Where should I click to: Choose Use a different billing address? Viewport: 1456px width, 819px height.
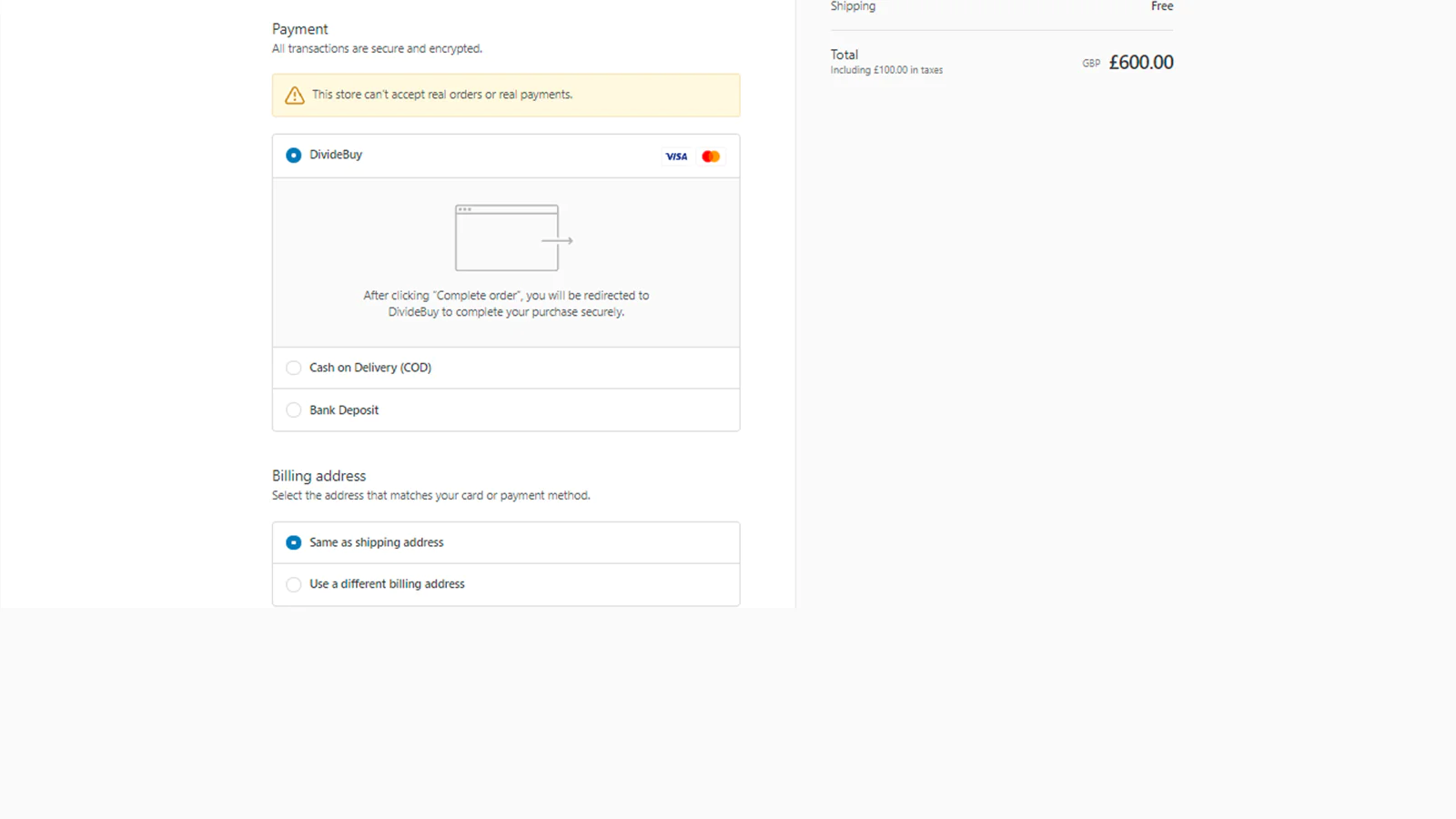tap(293, 584)
